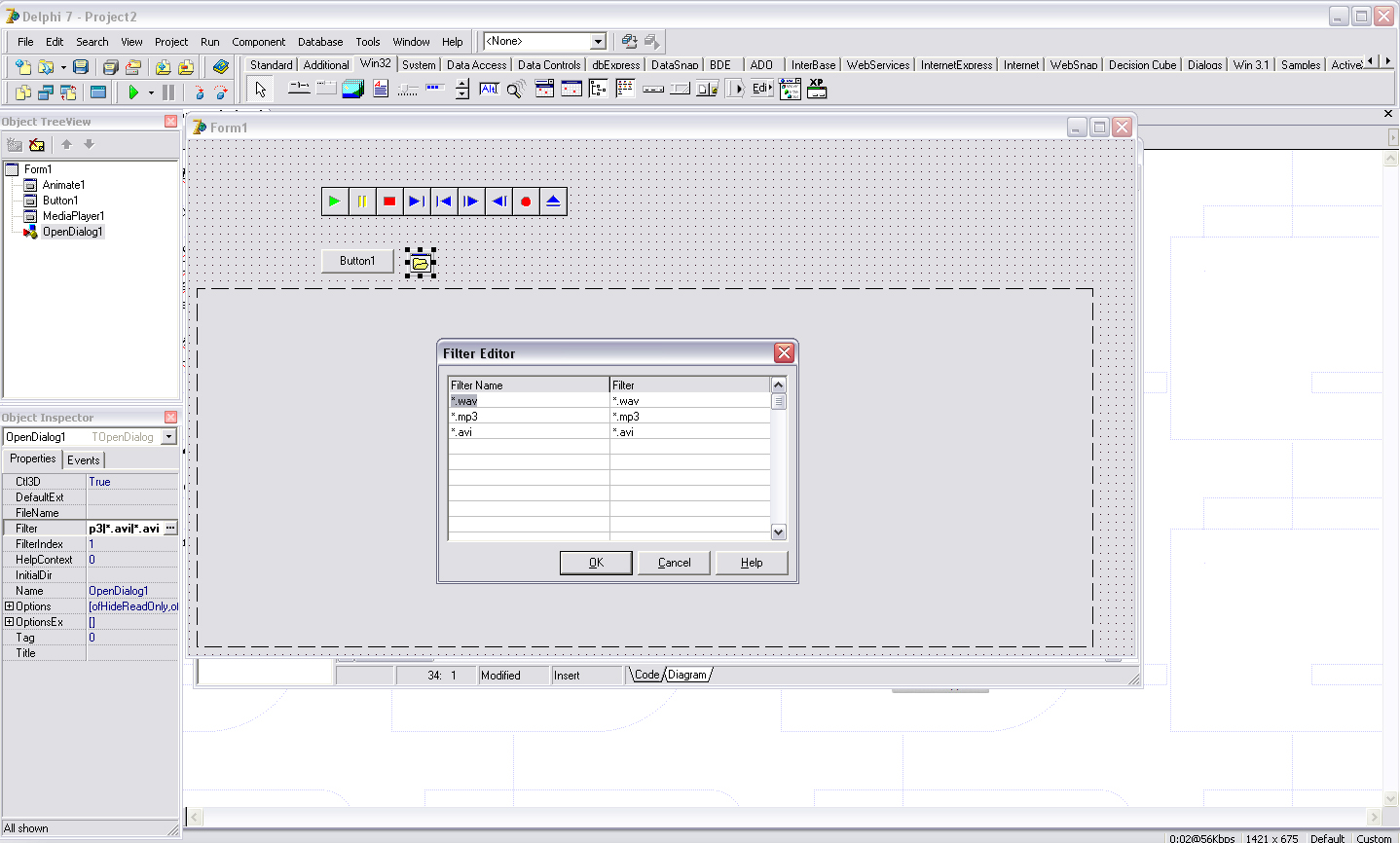This screenshot has height=843, width=1400.
Task: Click Help in Filter Editor
Action: pyautogui.click(x=752, y=563)
